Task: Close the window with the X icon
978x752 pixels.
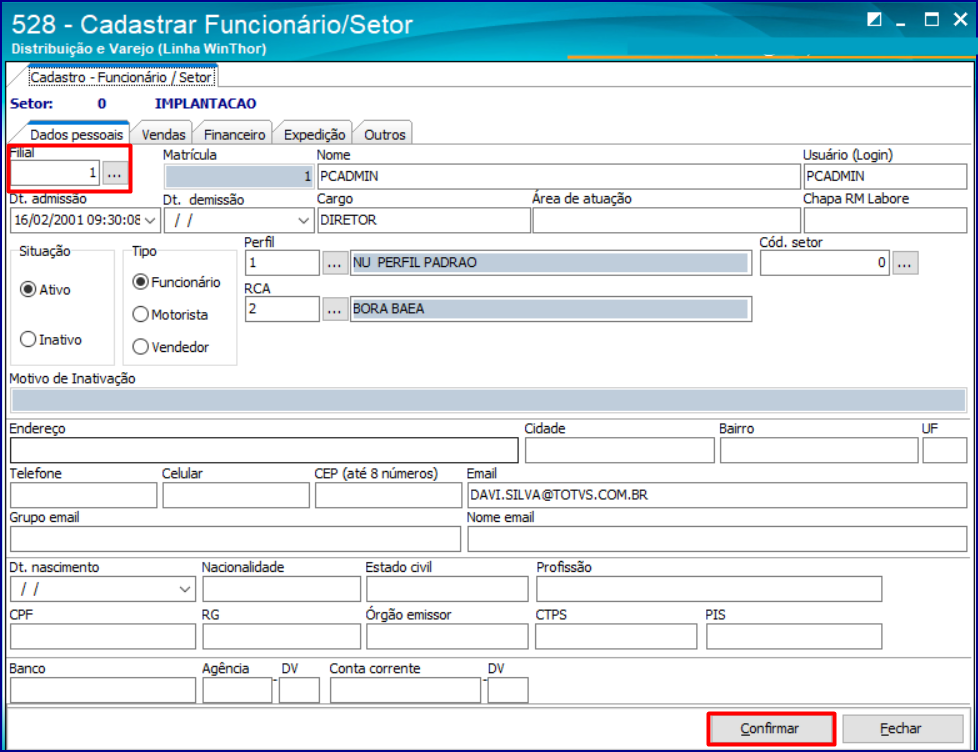Action: 961,19
